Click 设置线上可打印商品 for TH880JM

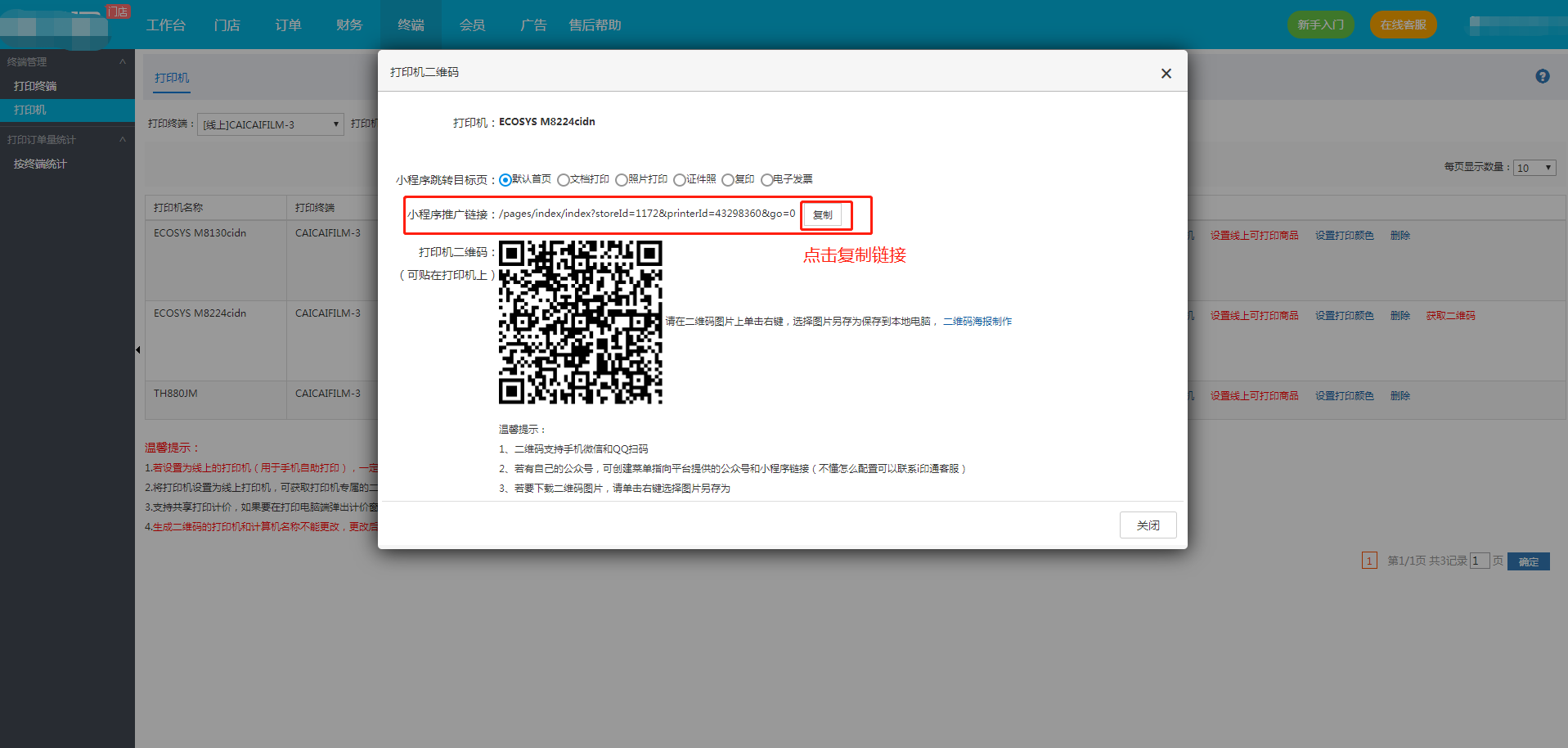pos(1254,396)
